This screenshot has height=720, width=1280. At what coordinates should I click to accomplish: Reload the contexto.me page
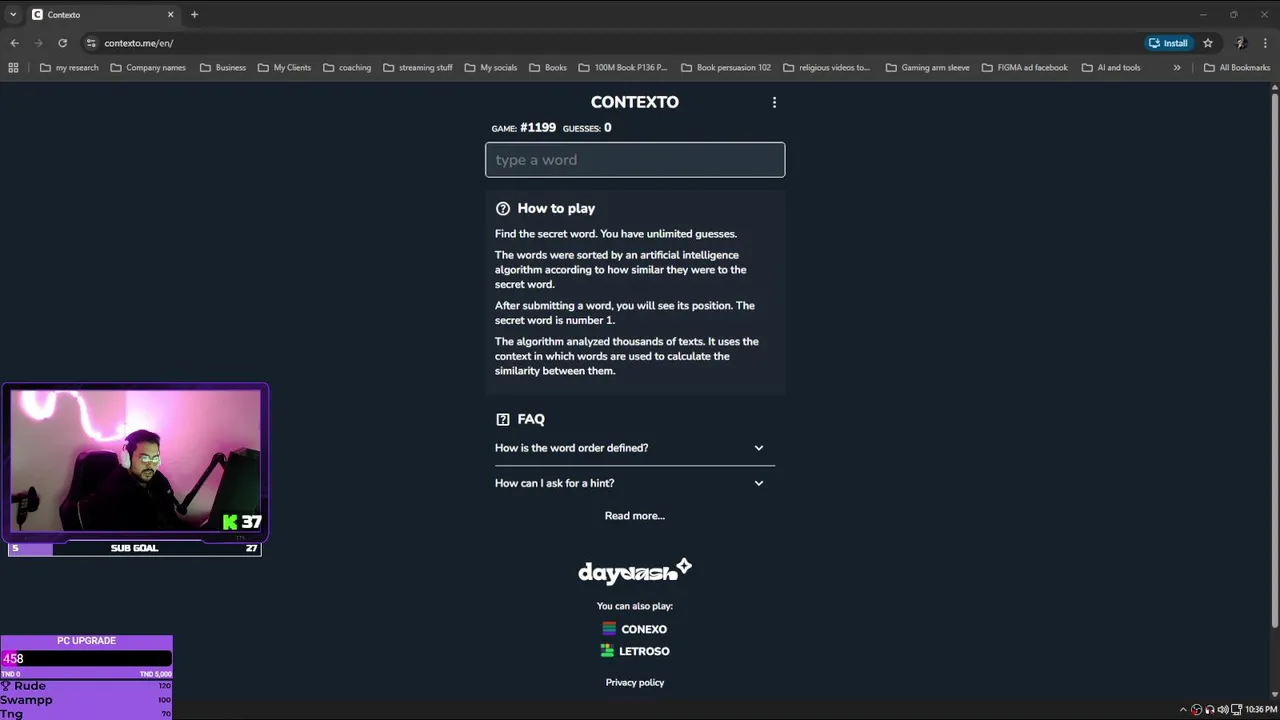pyautogui.click(x=62, y=43)
